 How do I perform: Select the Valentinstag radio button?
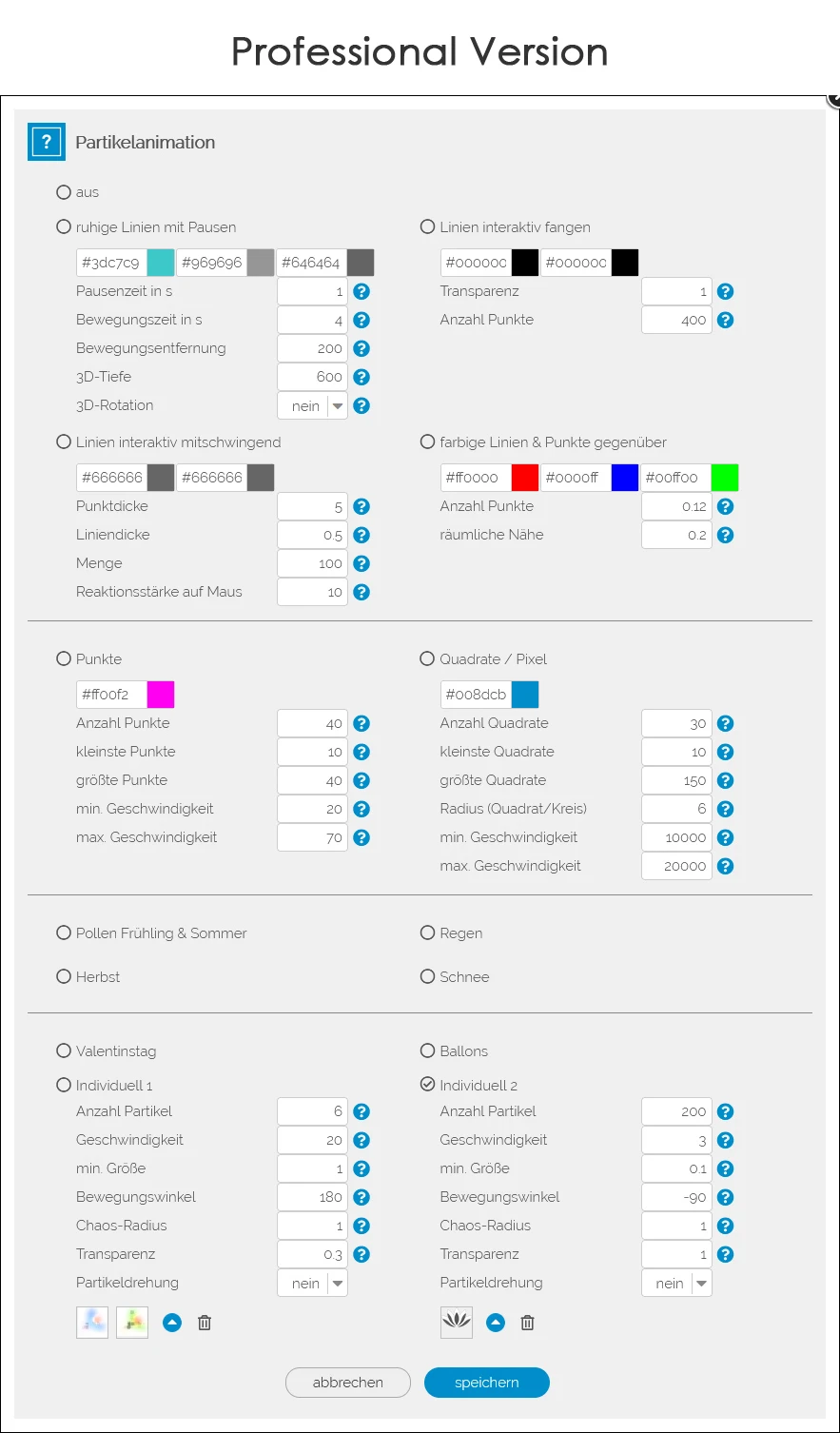click(64, 1051)
